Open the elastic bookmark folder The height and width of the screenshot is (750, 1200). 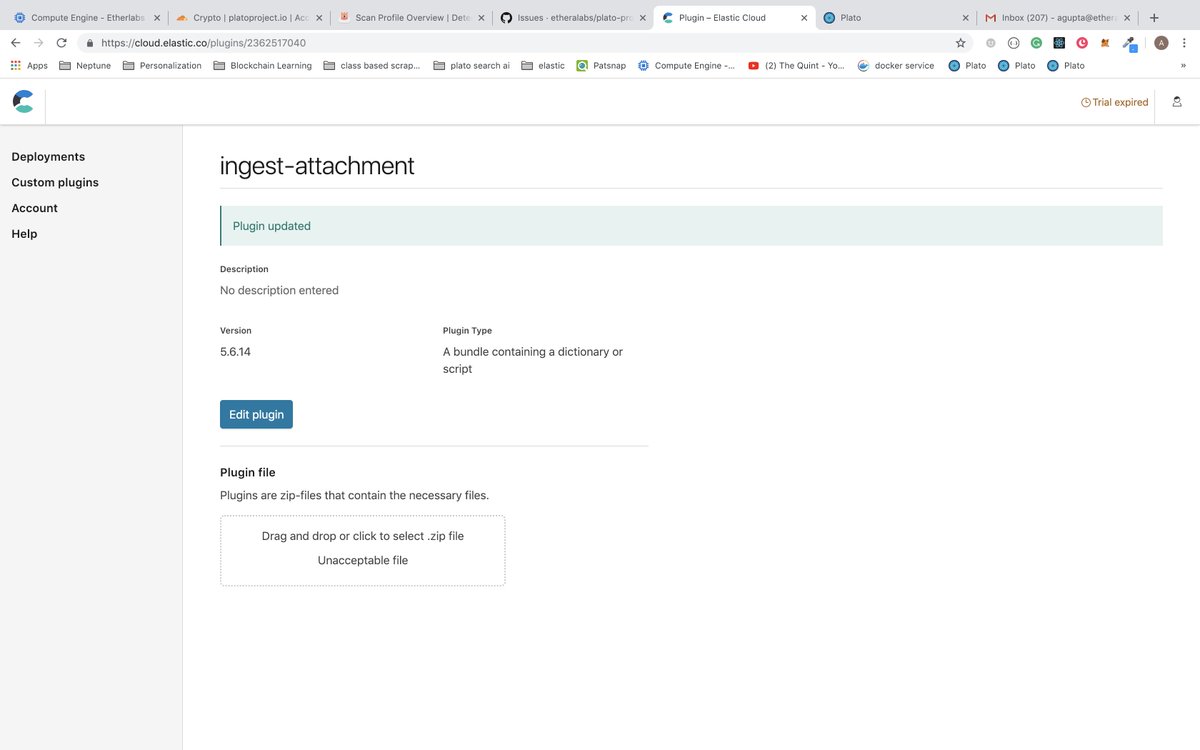pos(543,65)
